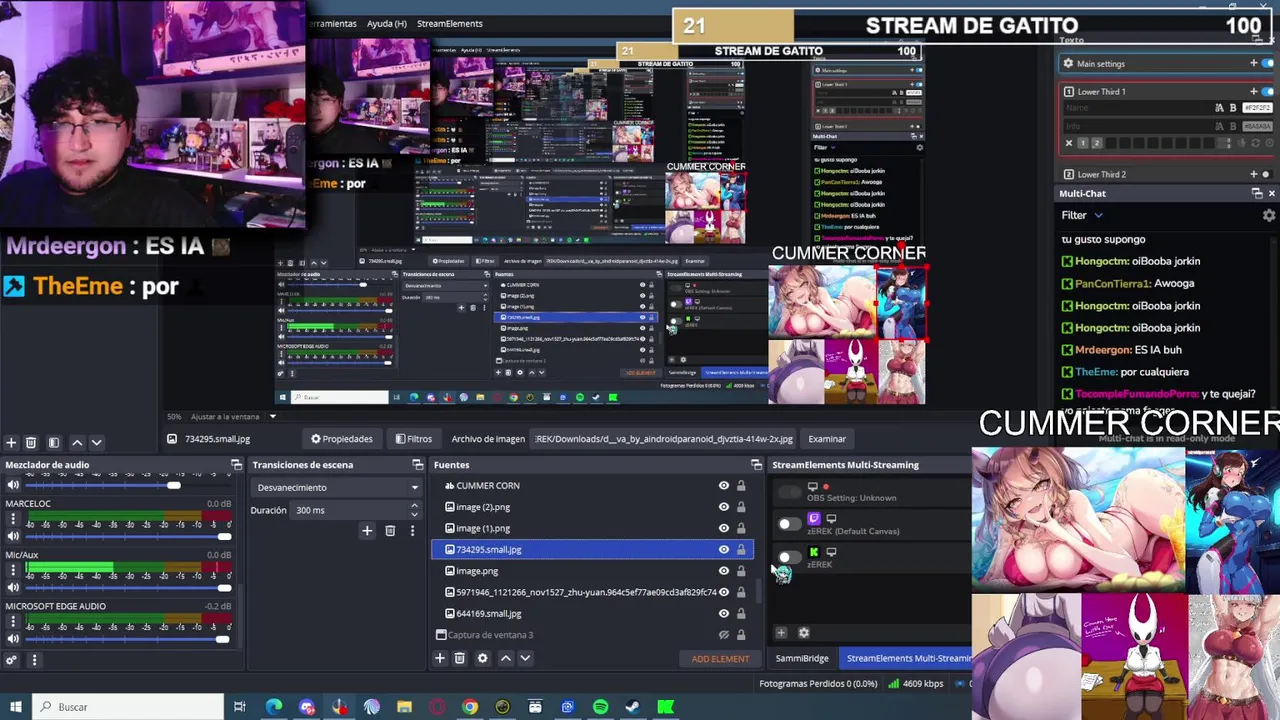Open the MARCELOC channel options menu

point(13,520)
